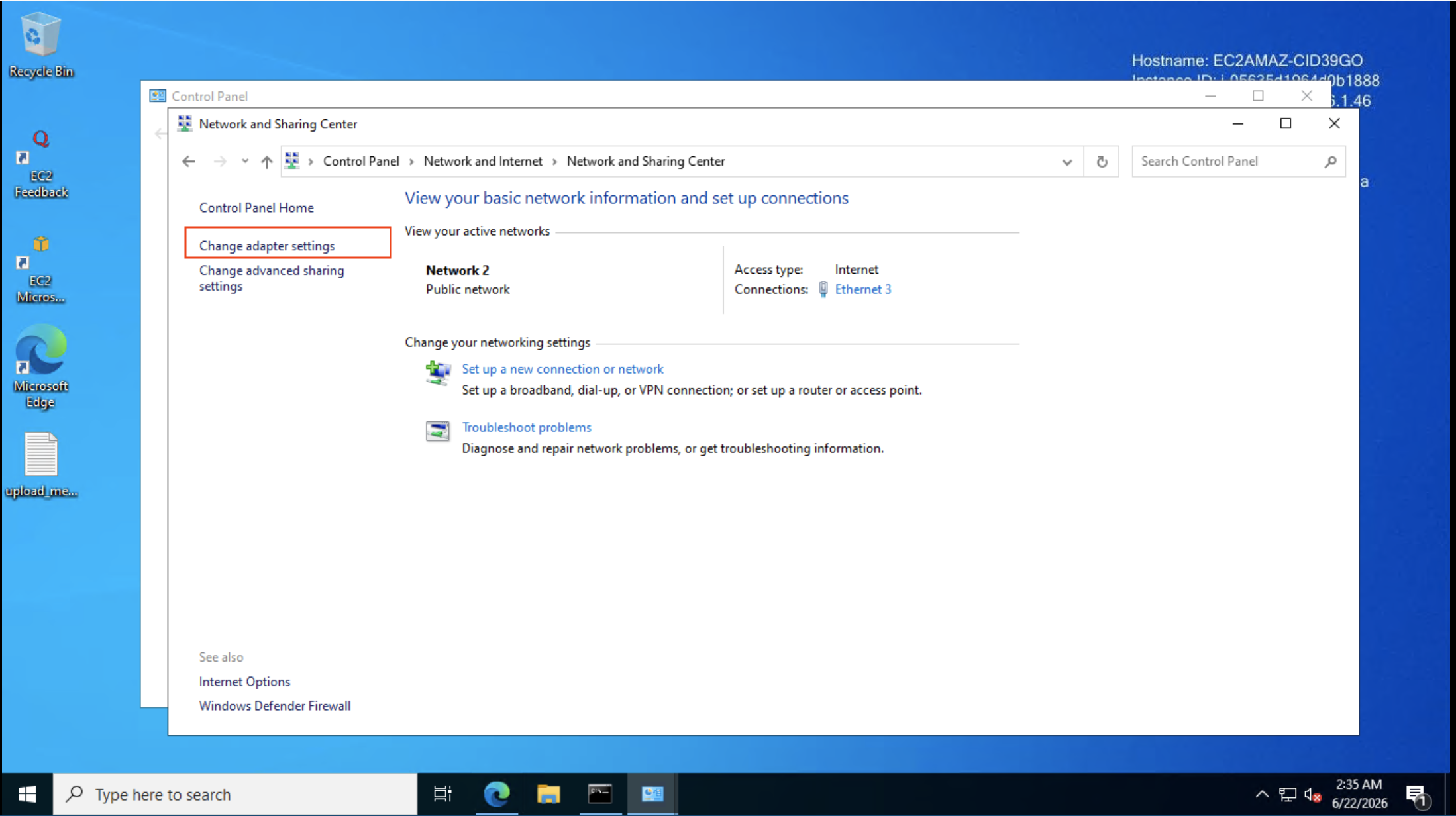1456x816 pixels.
Task: Open Change adapter settings
Action: click(267, 246)
